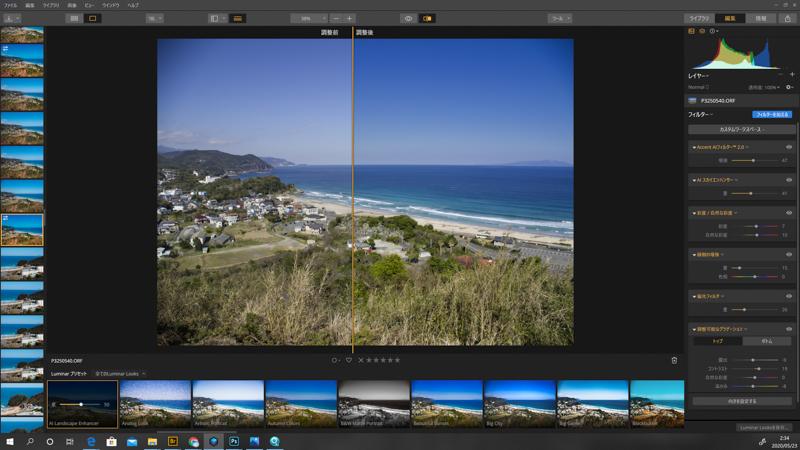Image resolution: width=800 pixels, height=450 pixels.
Task: Open the ヘルプ menu
Action: 133,5
